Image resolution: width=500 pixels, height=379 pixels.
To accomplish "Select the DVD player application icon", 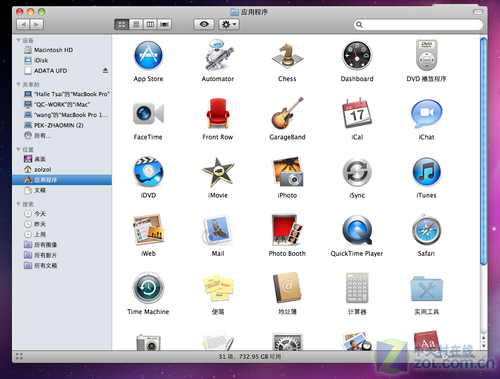I will click(426, 55).
